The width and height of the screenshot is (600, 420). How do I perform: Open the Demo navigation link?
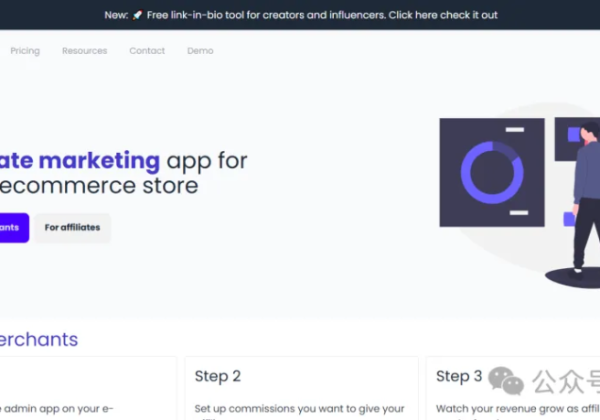[200, 51]
